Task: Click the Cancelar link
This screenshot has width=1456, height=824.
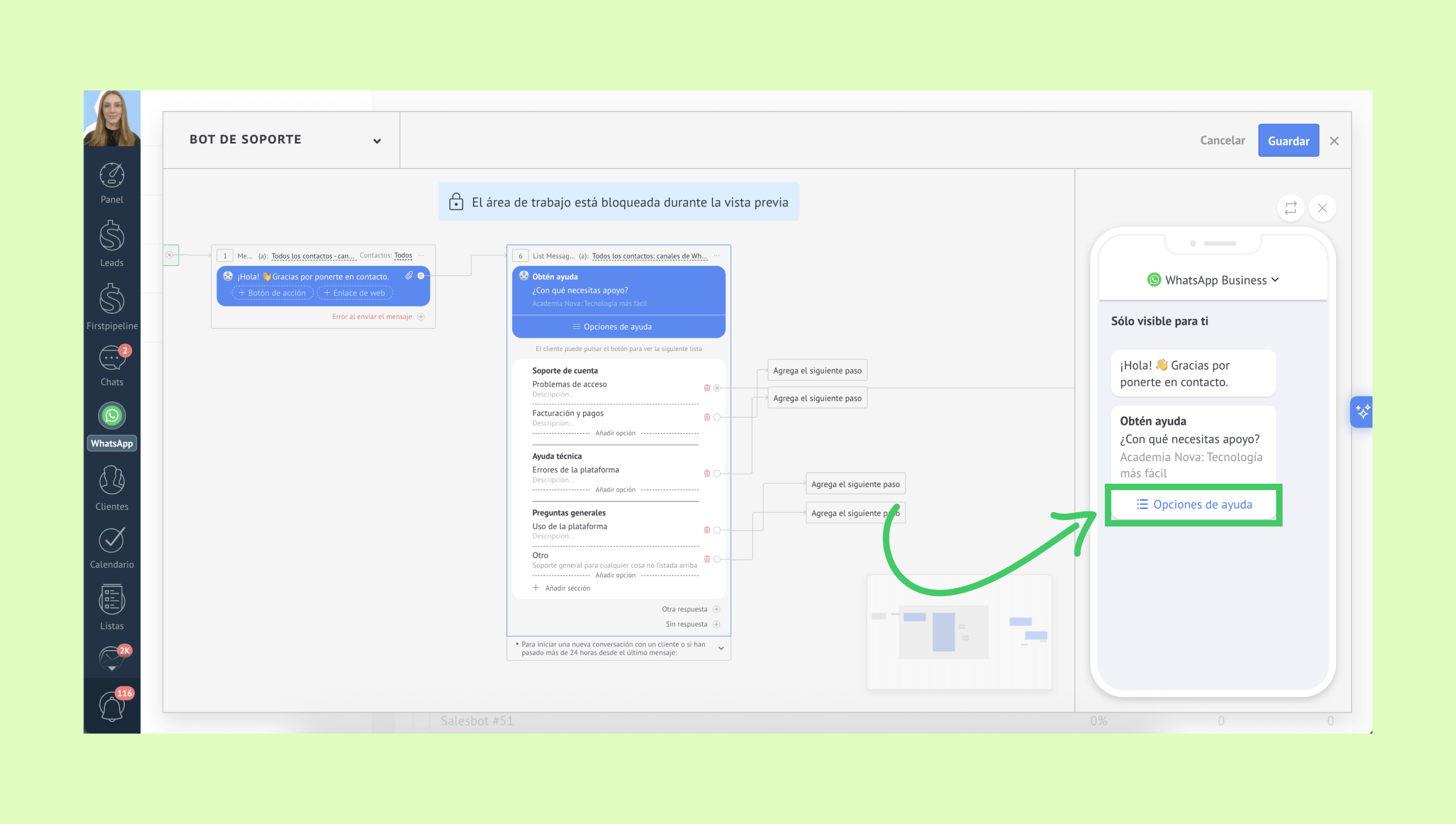Action: click(1222, 140)
